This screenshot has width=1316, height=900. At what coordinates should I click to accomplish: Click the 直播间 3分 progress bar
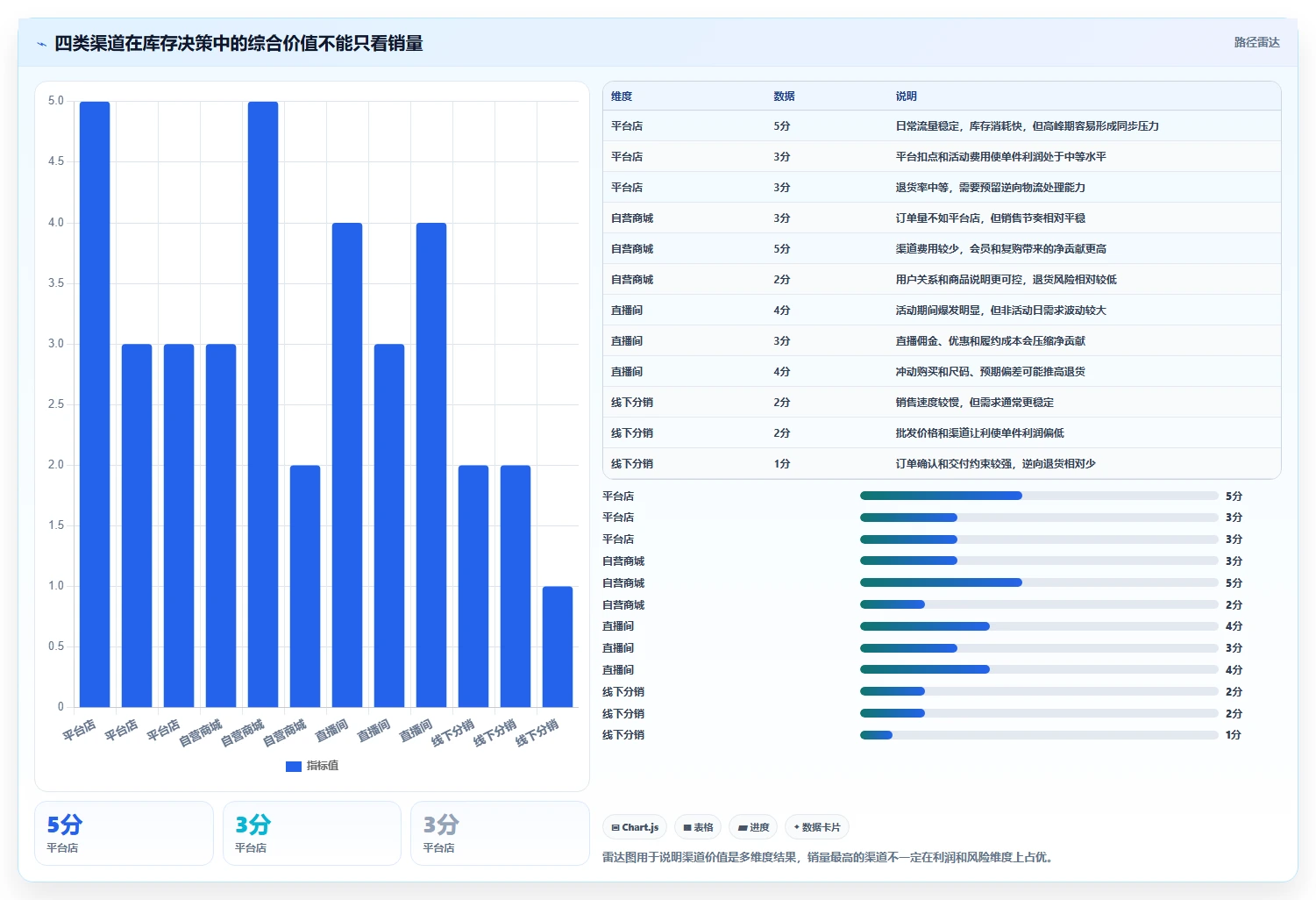(1039, 648)
